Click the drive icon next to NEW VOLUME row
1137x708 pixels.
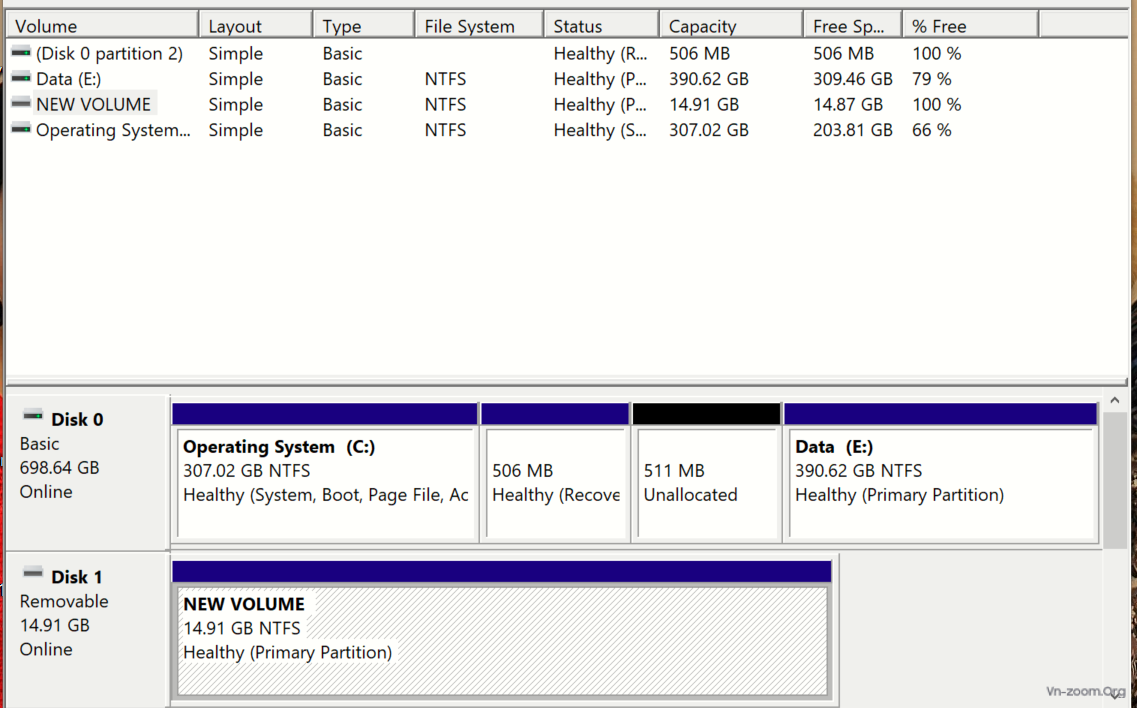21,103
